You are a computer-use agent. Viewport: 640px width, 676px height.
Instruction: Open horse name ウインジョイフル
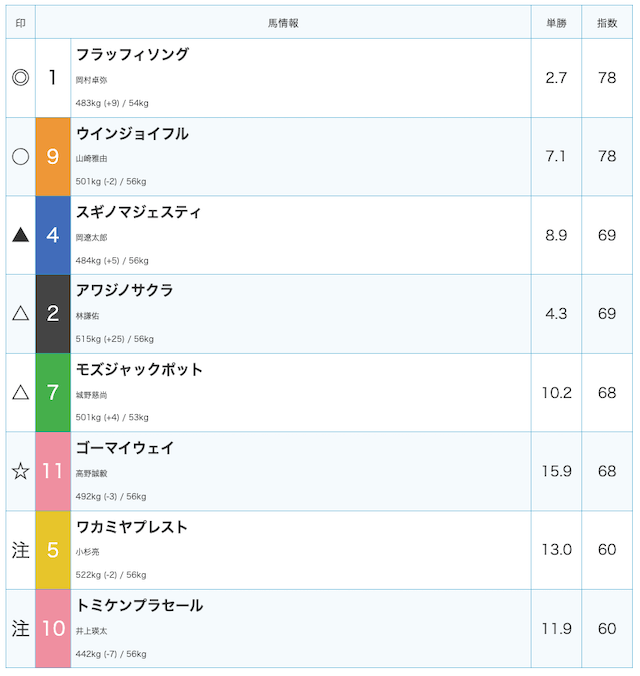(x=132, y=134)
